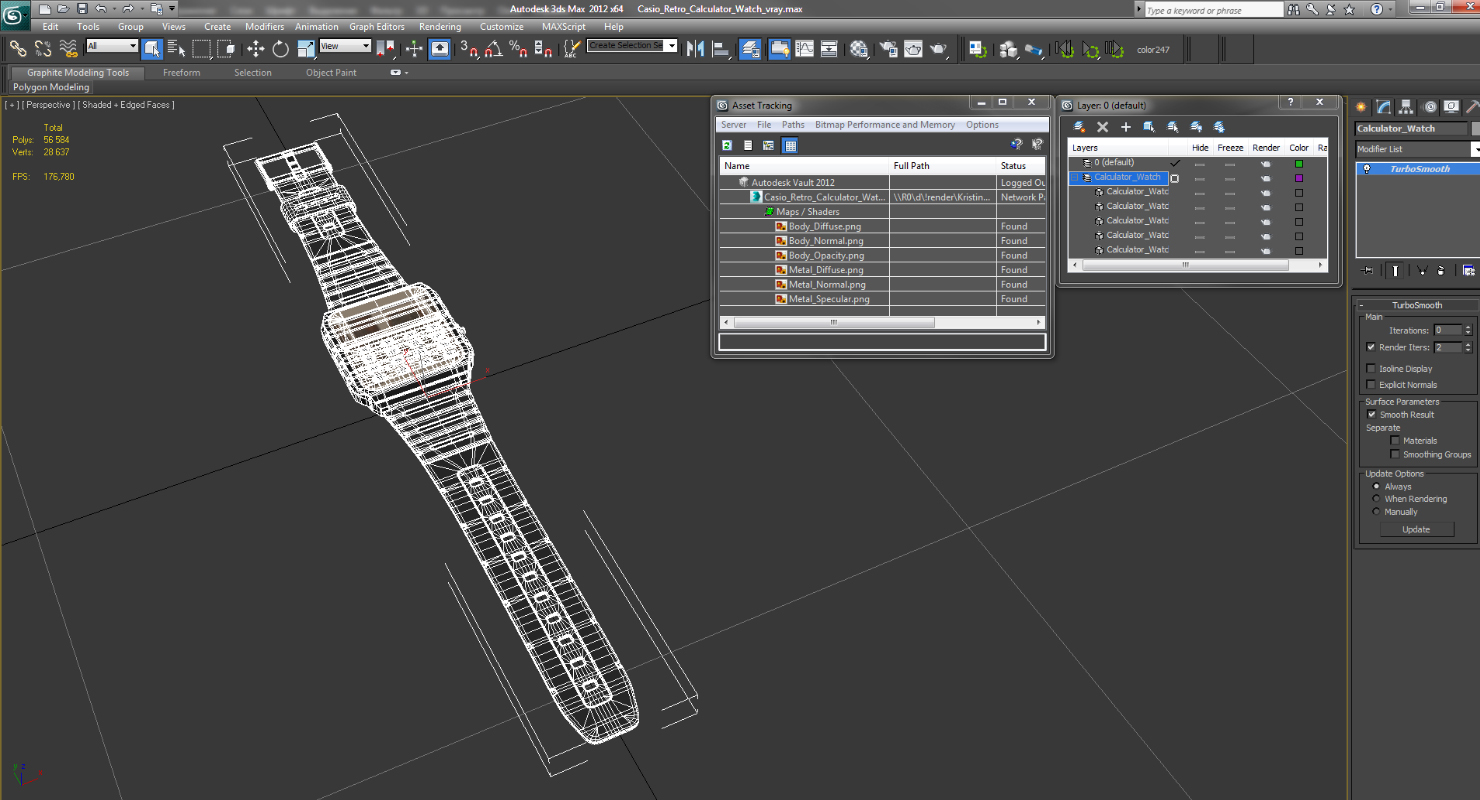Choose the Select and Uniform Scale tool
Screen dimensions: 1480x800
(306, 49)
